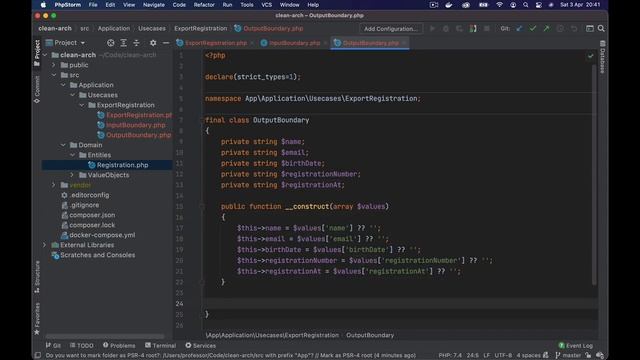Collapse the Application folder

63,85
